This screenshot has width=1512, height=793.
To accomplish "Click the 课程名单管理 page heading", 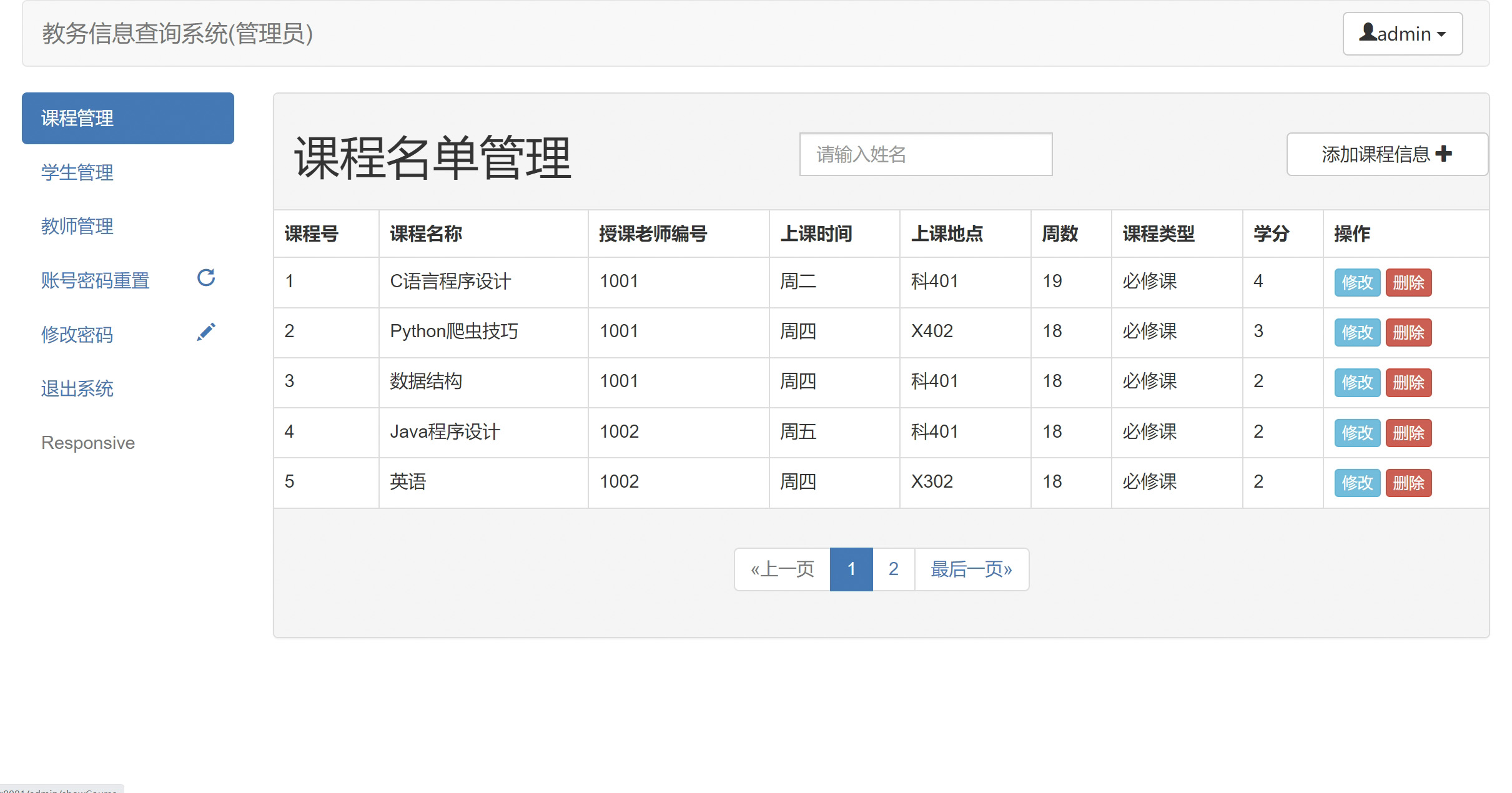I will click(x=433, y=158).
